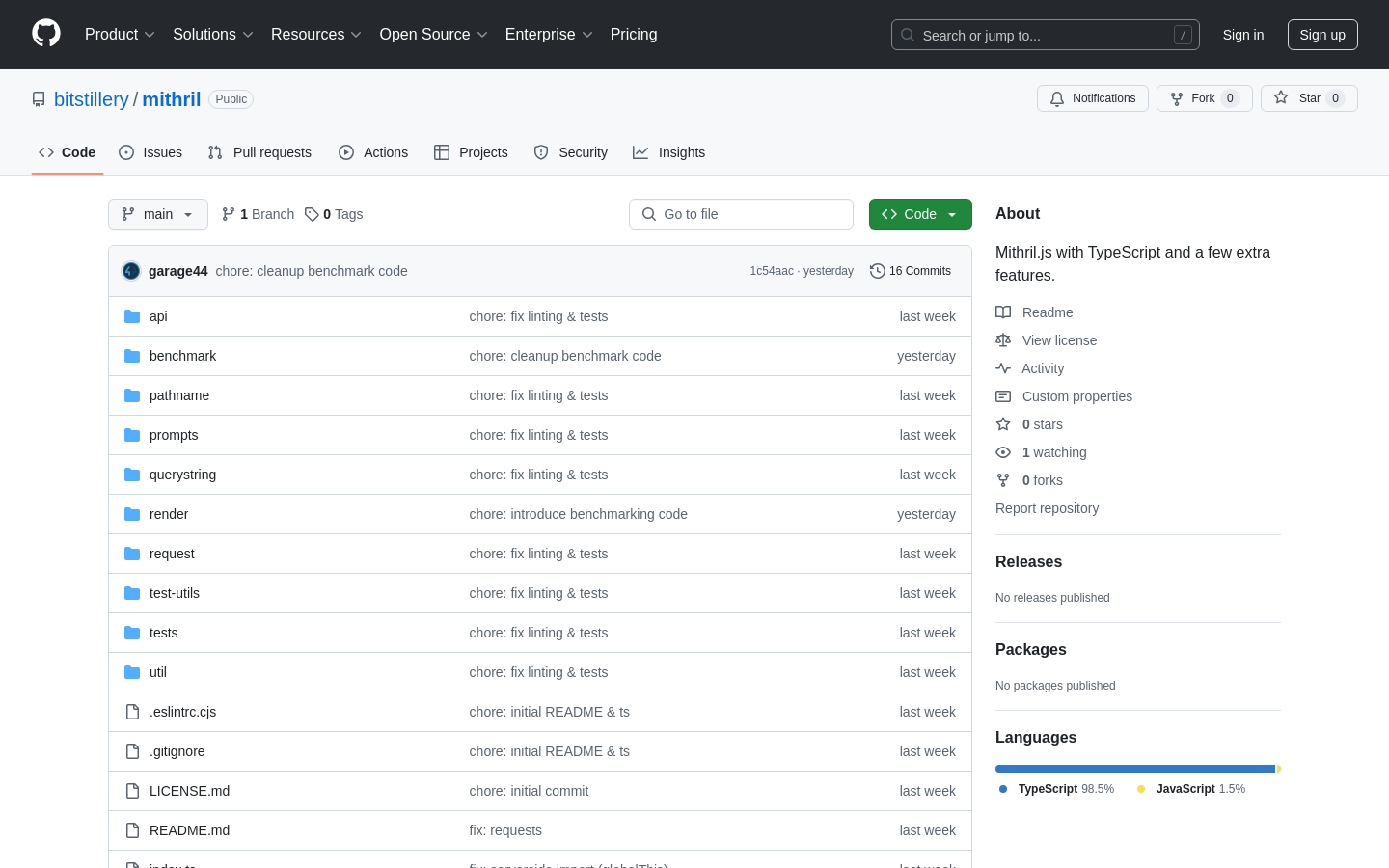Viewport: 1389px width, 868px height.
Task: Select the benchmark folder icon
Action: click(x=132, y=356)
